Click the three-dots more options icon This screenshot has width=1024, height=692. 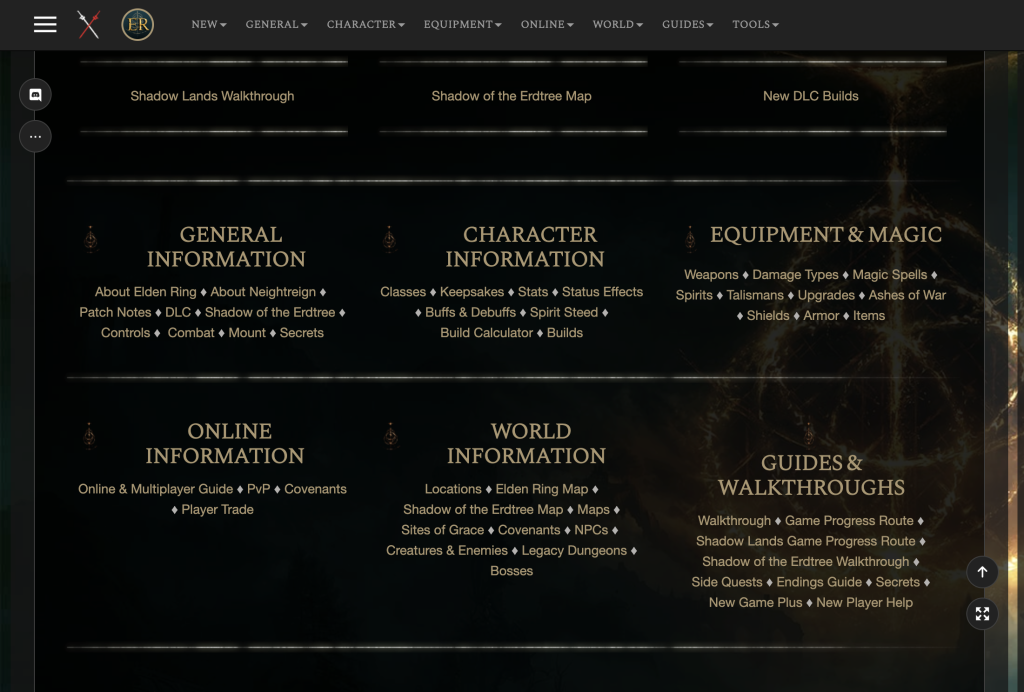(35, 136)
